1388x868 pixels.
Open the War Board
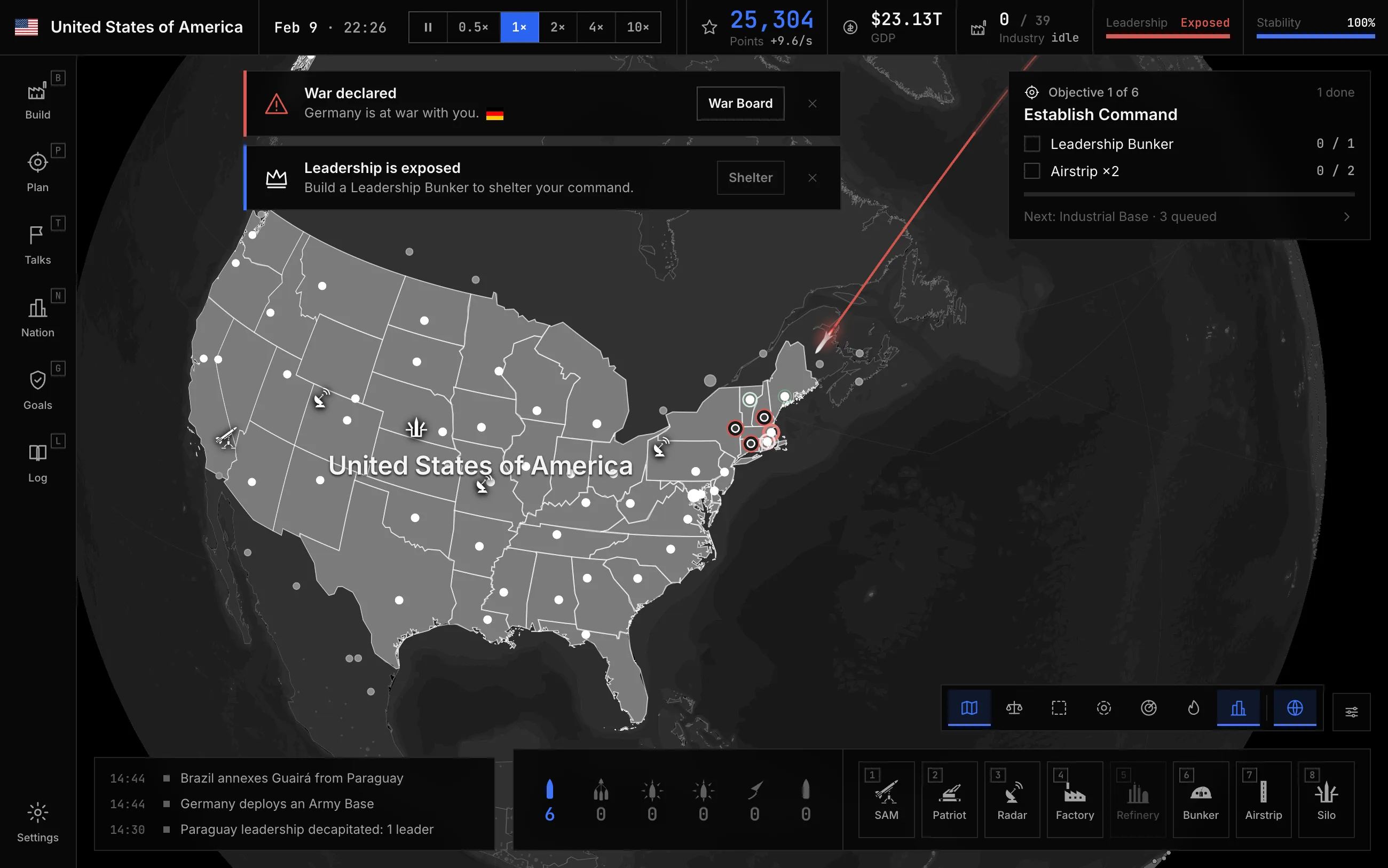click(x=740, y=104)
